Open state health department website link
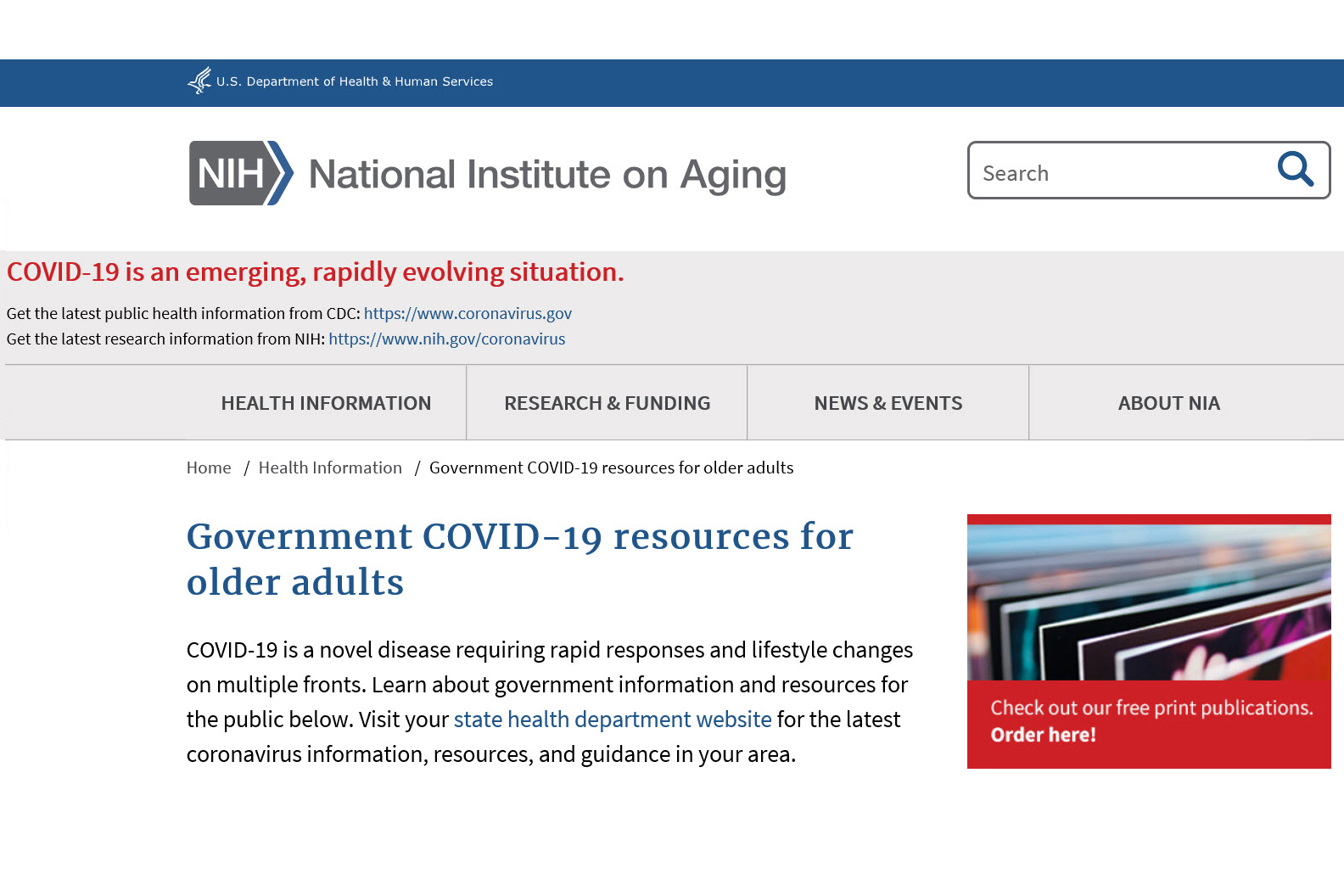 [x=613, y=720]
